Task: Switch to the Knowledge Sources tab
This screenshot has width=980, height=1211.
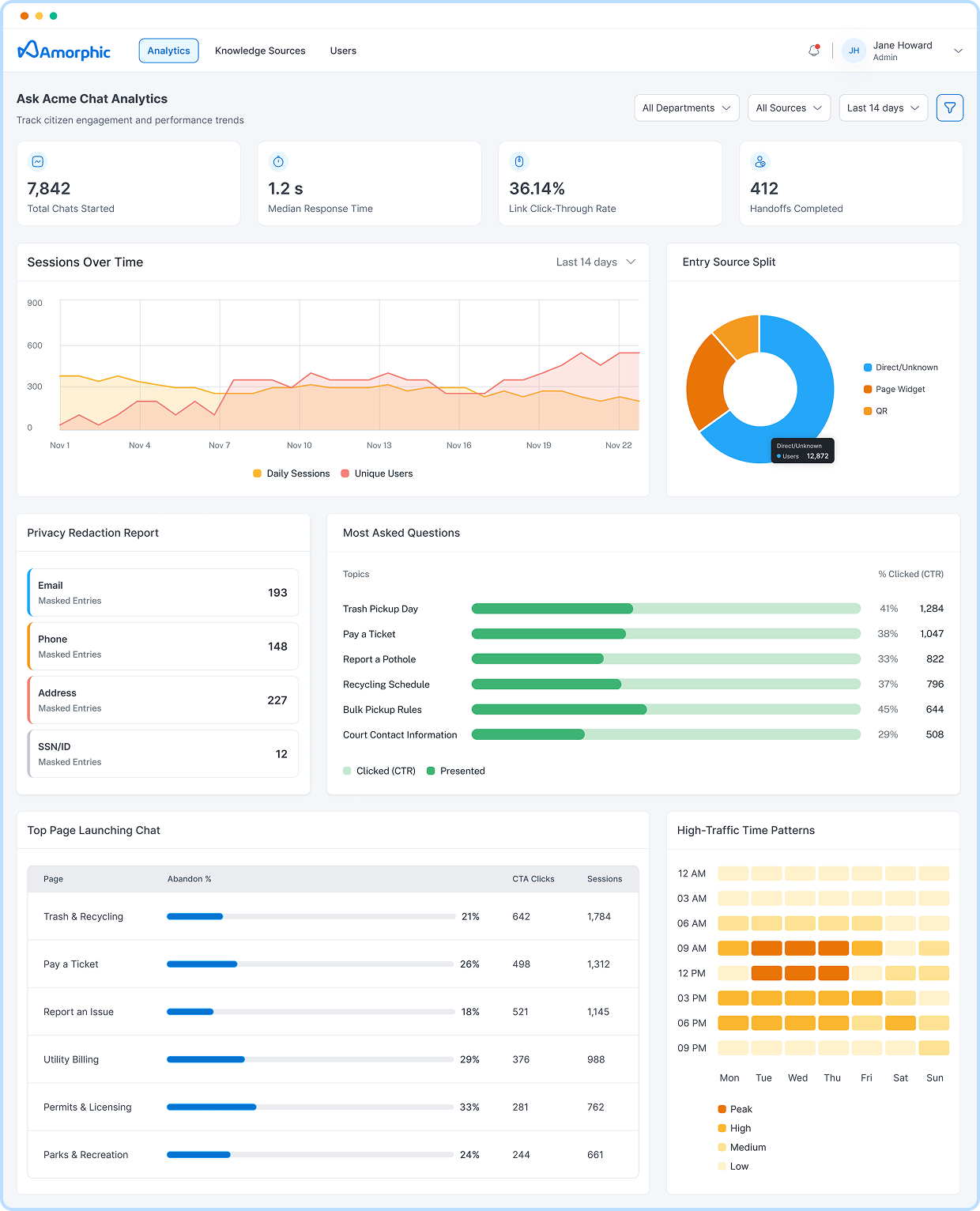Action: tap(260, 51)
